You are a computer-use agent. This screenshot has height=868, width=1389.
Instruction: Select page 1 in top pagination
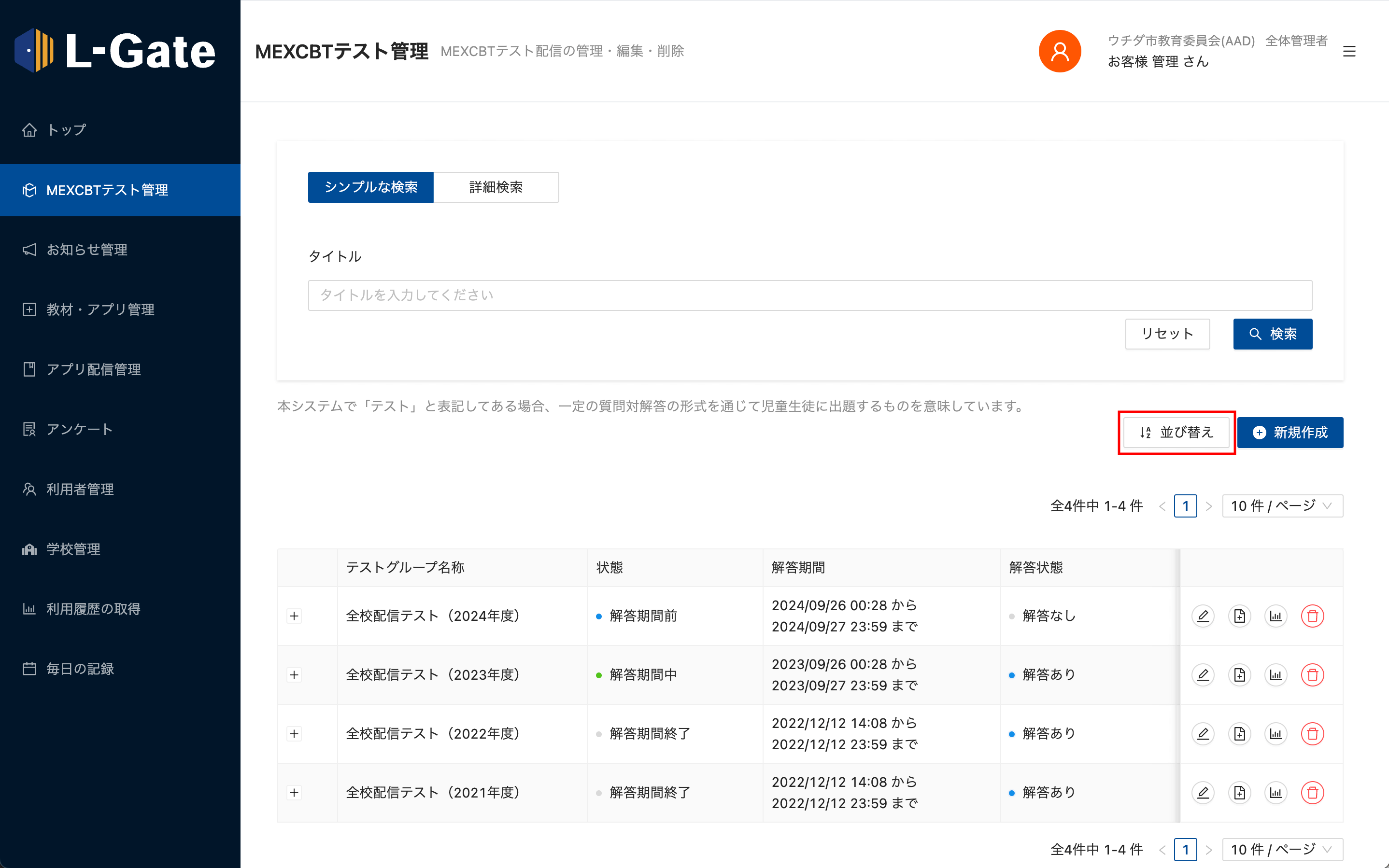[x=1185, y=506]
